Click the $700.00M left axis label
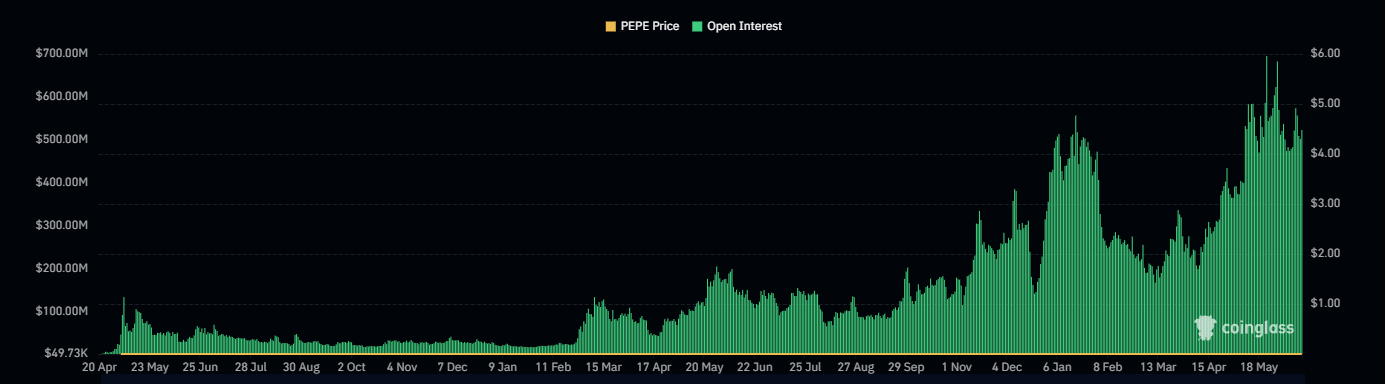Screen dimensions: 1385x384 coord(61,53)
